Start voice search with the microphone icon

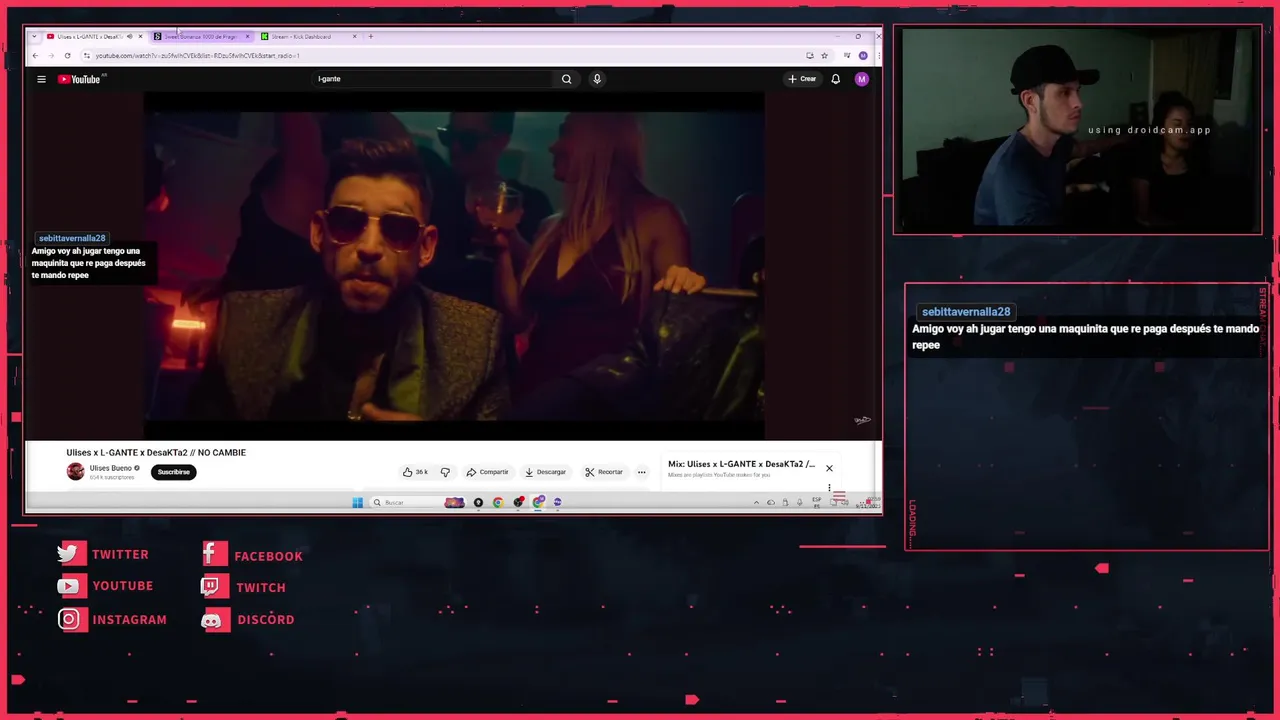[x=597, y=79]
